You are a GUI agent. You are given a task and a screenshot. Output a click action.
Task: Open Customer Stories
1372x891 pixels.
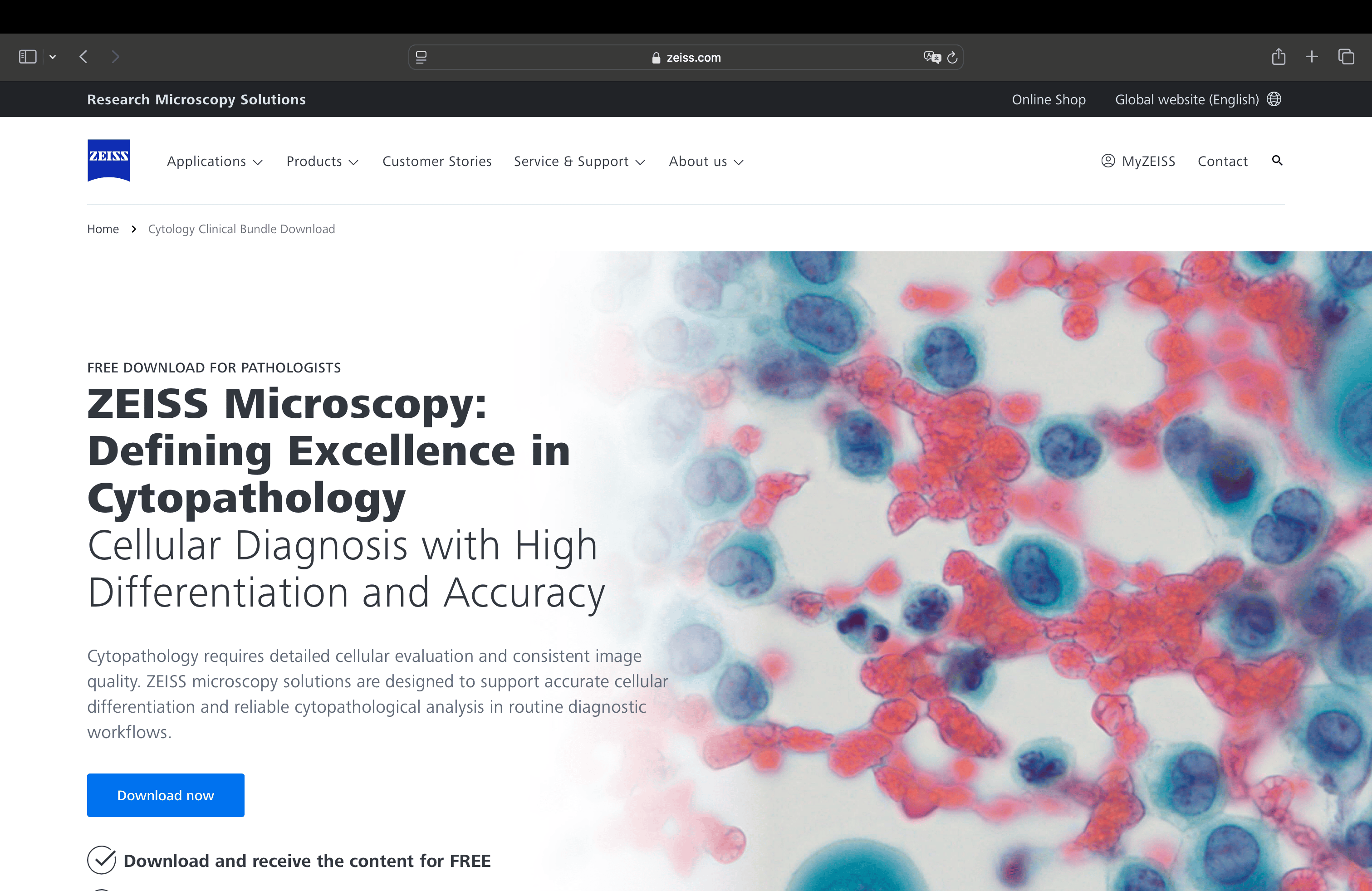tap(437, 162)
